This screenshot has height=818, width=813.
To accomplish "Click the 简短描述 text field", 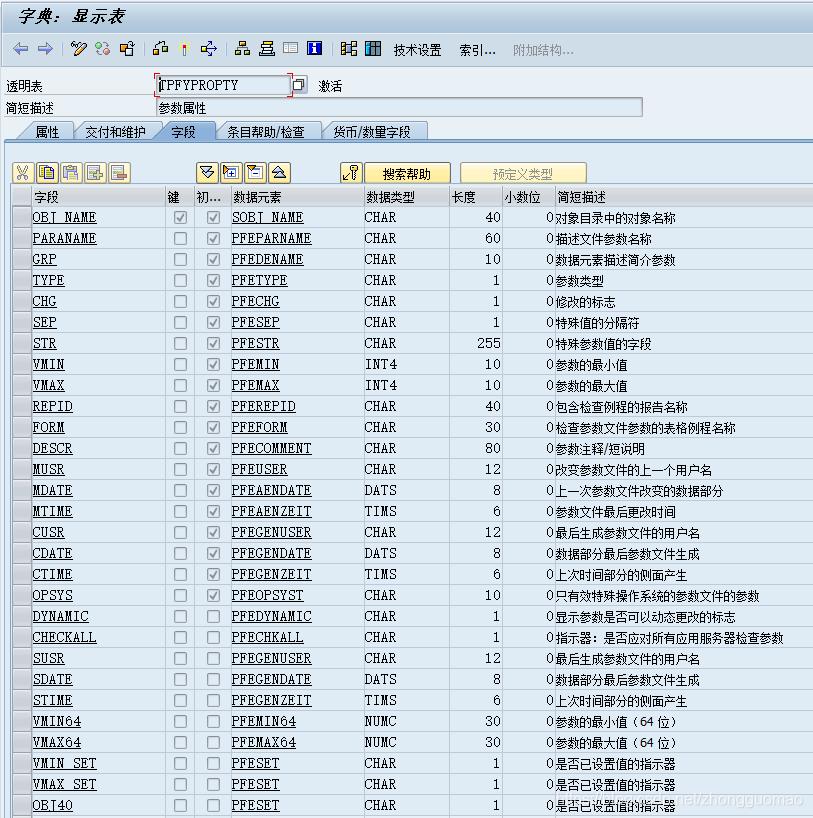I will click(x=399, y=108).
